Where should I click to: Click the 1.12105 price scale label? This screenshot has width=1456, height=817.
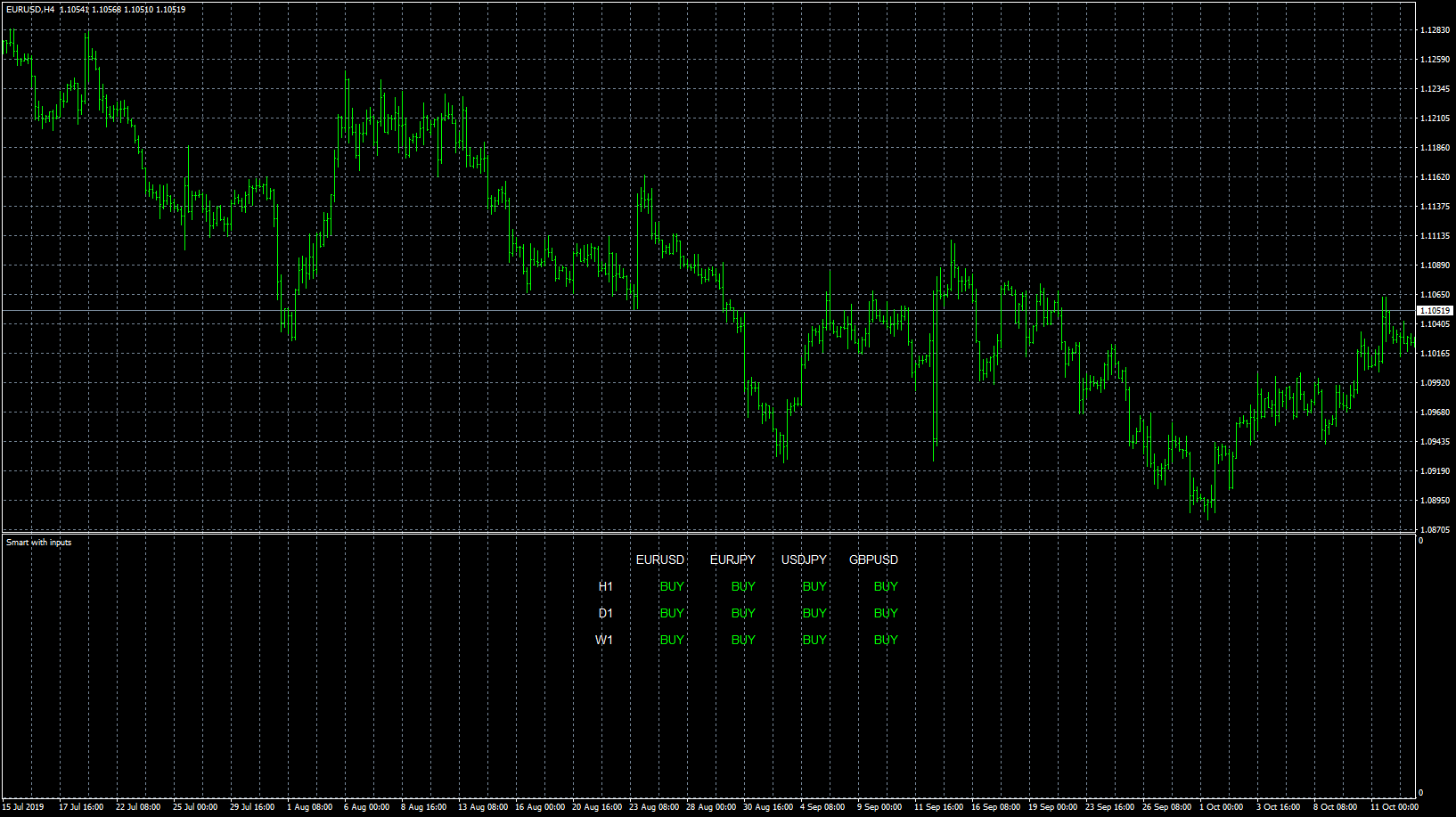1435,118
